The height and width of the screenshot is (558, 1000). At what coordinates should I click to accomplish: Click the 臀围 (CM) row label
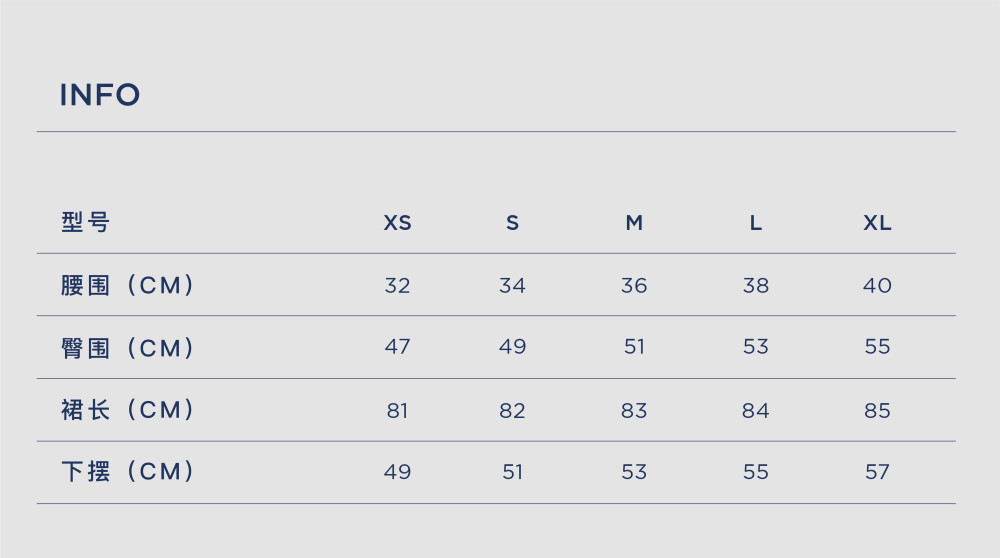click(x=128, y=348)
